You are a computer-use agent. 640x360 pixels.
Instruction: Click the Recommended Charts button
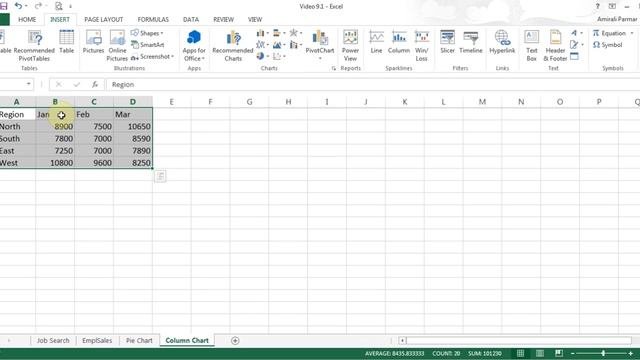tap(233, 46)
